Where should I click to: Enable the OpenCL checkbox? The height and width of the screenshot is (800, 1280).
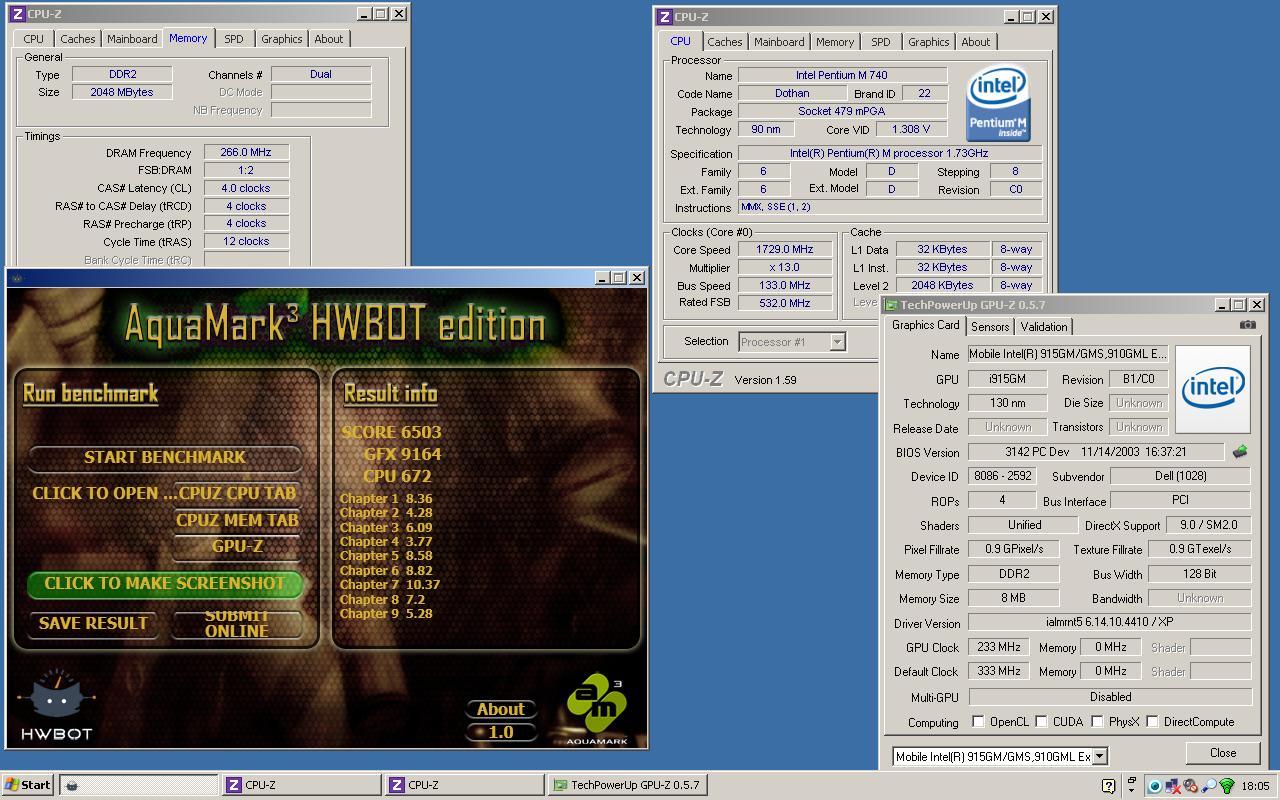click(978, 721)
